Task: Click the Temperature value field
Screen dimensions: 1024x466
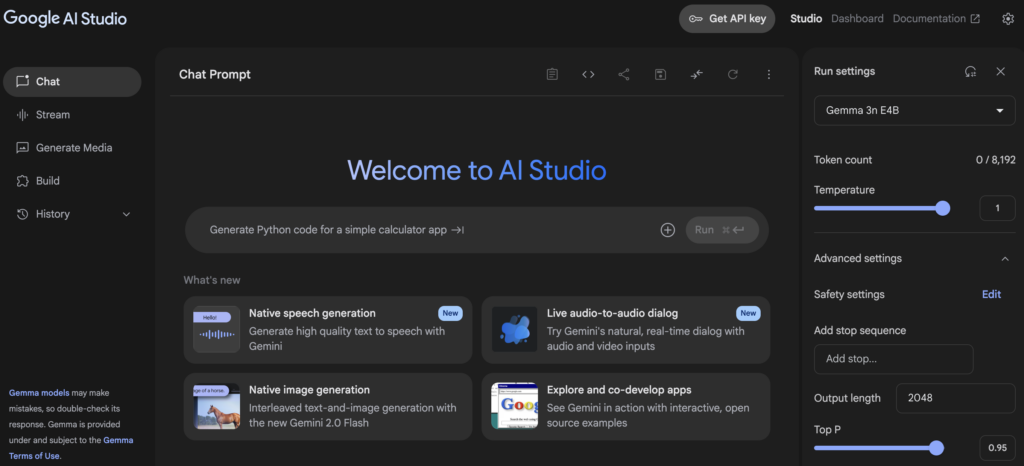Action: [x=997, y=208]
